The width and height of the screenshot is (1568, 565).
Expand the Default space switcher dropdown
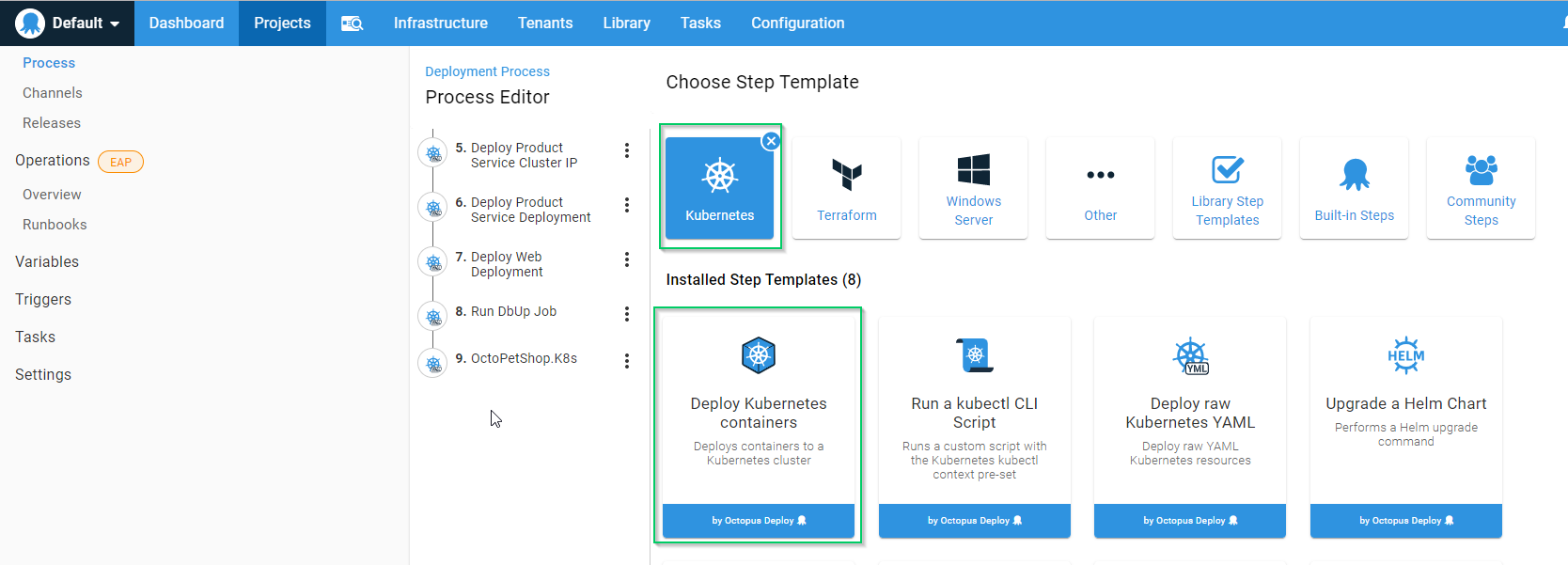coord(70,24)
